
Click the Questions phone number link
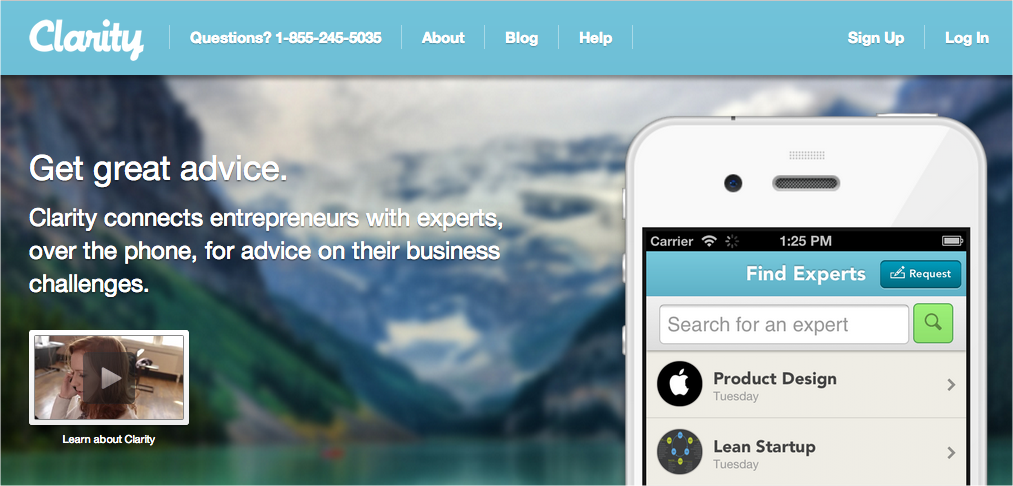coord(286,37)
